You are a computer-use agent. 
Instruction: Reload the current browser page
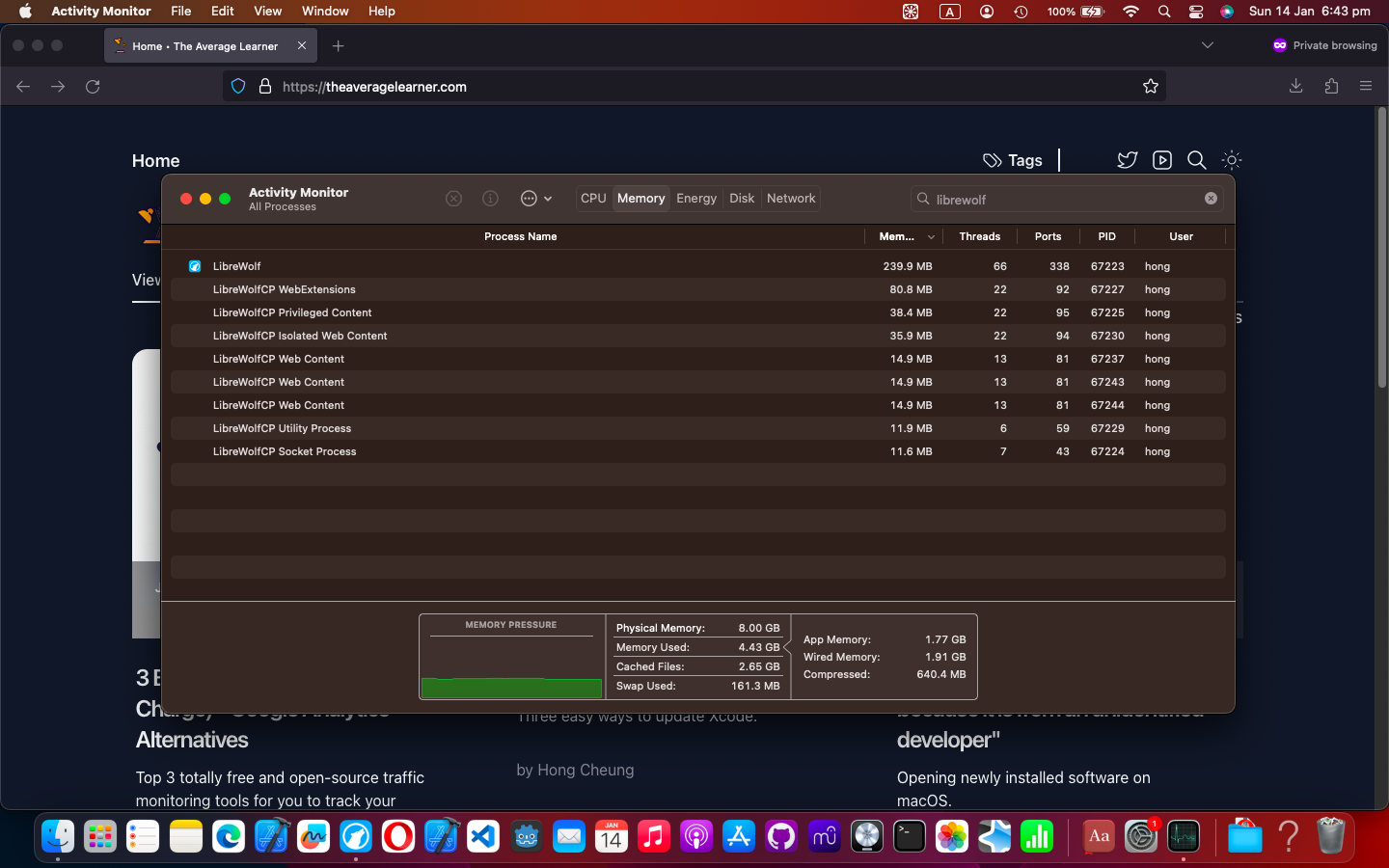[x=93, y=87]
